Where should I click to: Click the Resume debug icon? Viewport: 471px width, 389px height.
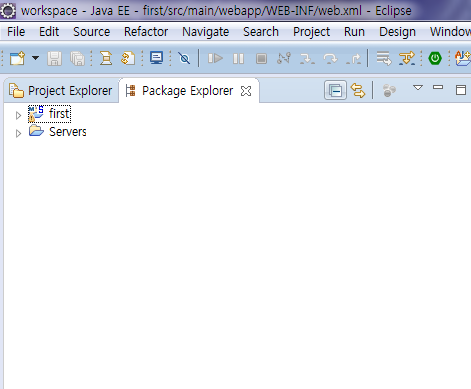215,59
